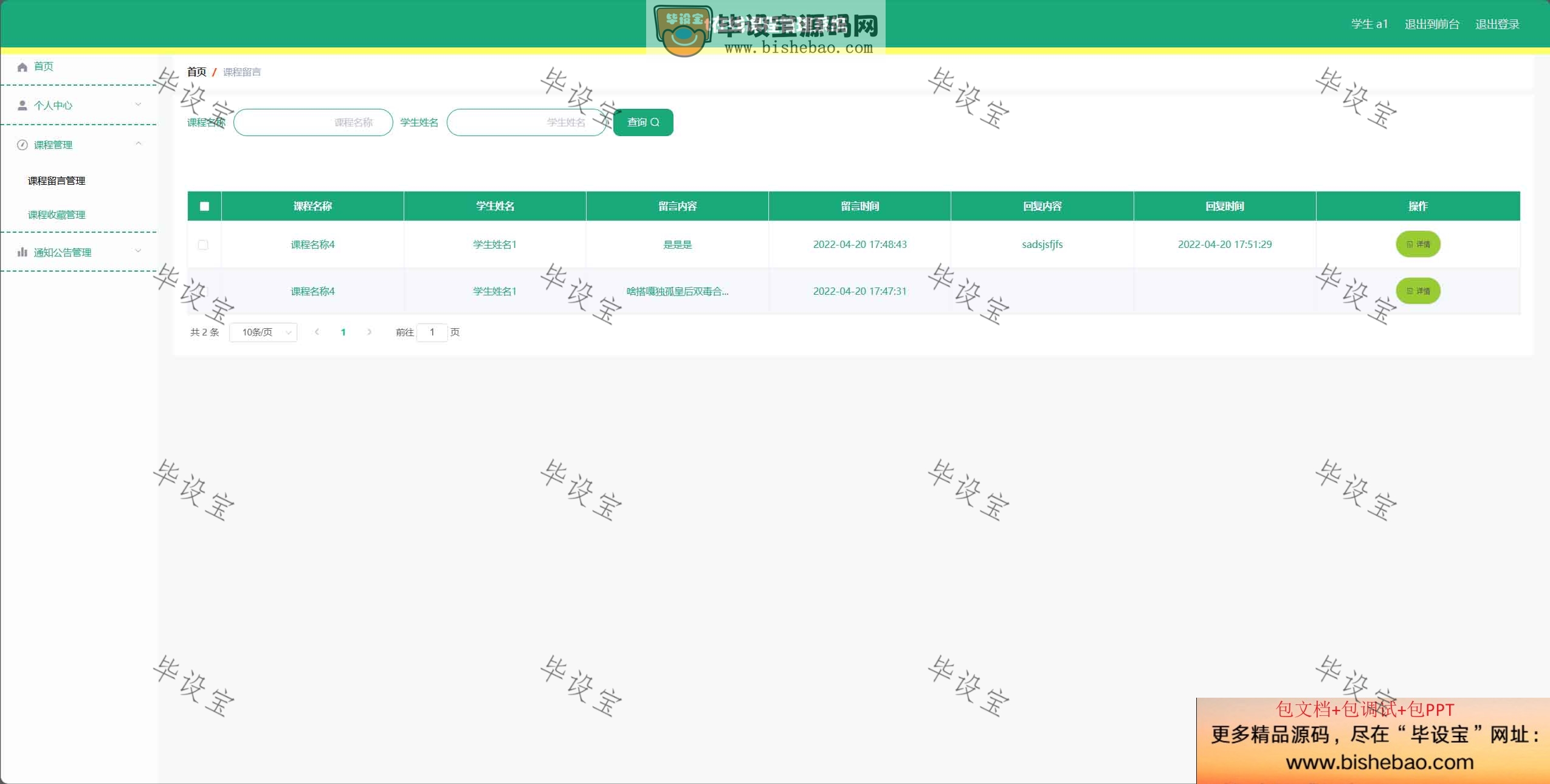
Task: Click the 课程管理 menu item
Action: point(79,145)
